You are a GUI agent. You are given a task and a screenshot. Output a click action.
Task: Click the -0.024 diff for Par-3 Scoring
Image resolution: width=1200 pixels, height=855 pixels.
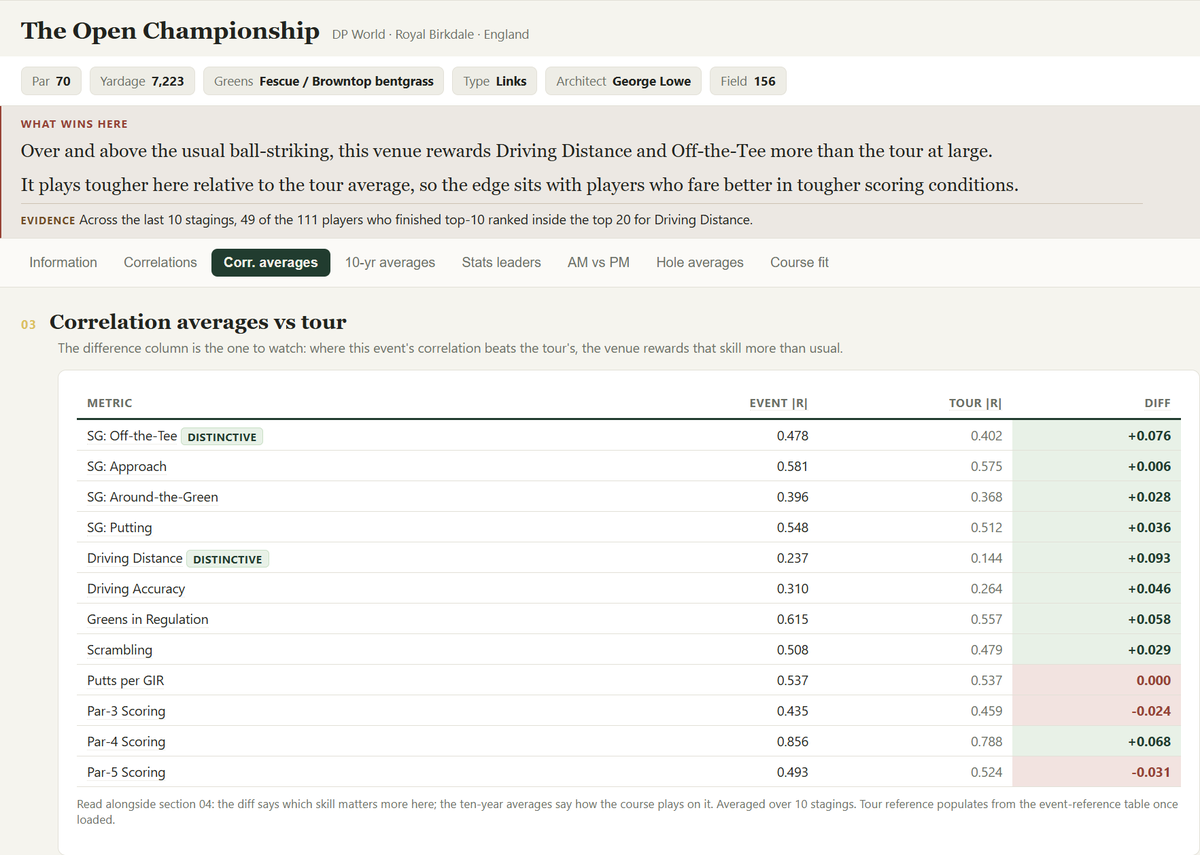(1151, 711)
